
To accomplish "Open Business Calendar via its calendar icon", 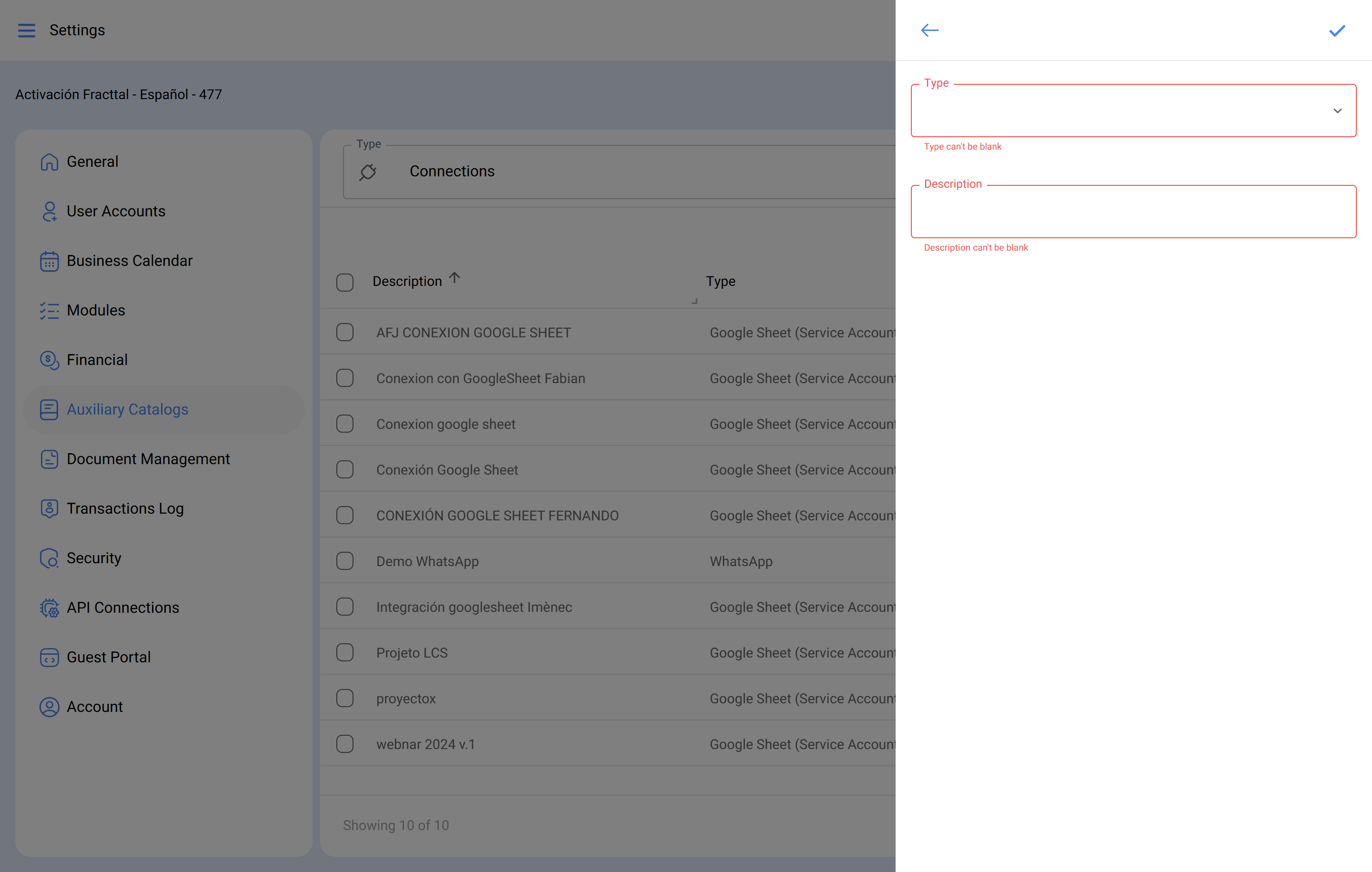I will pyautogui.click(x=50, y=261).
